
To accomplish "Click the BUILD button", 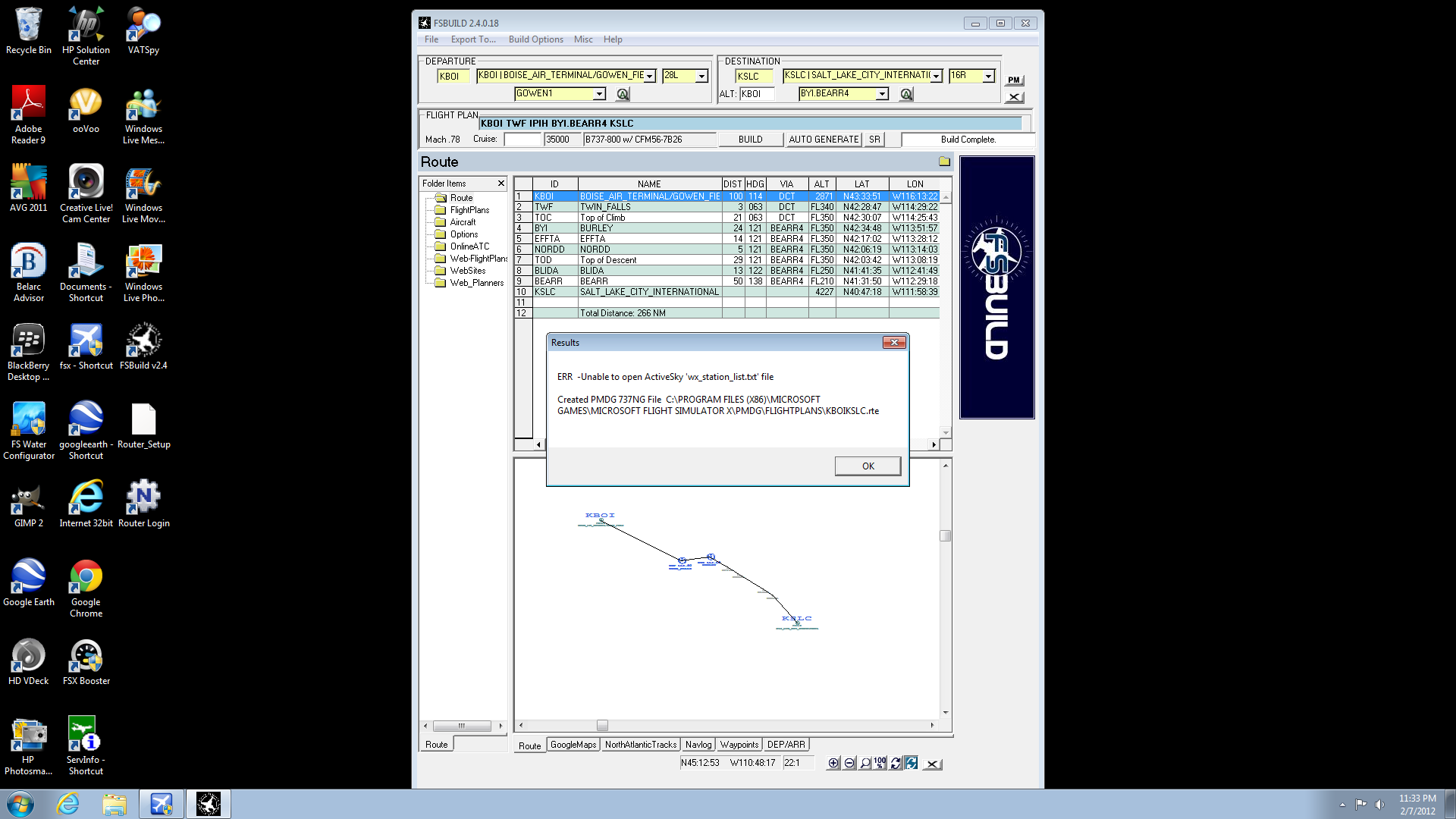I will tap(751, 140).
